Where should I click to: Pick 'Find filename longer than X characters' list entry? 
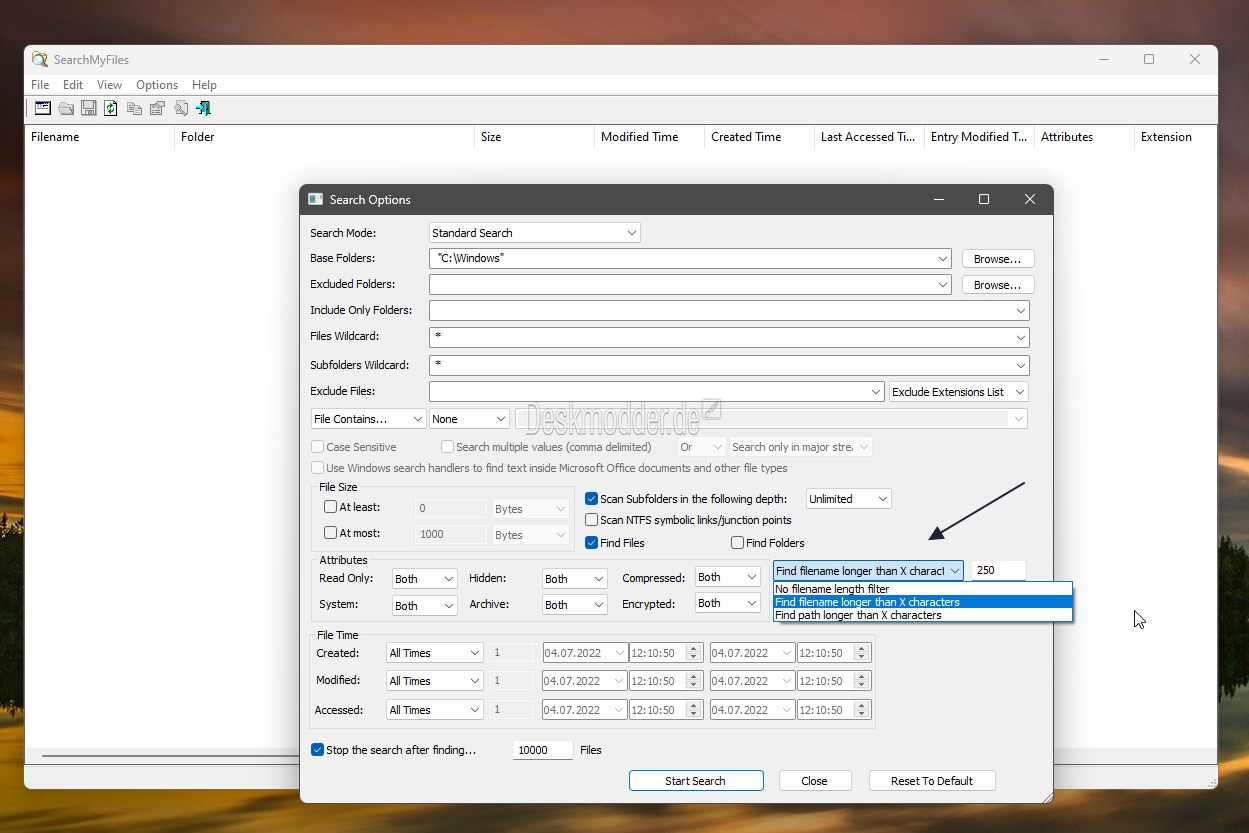pos(922,602)
